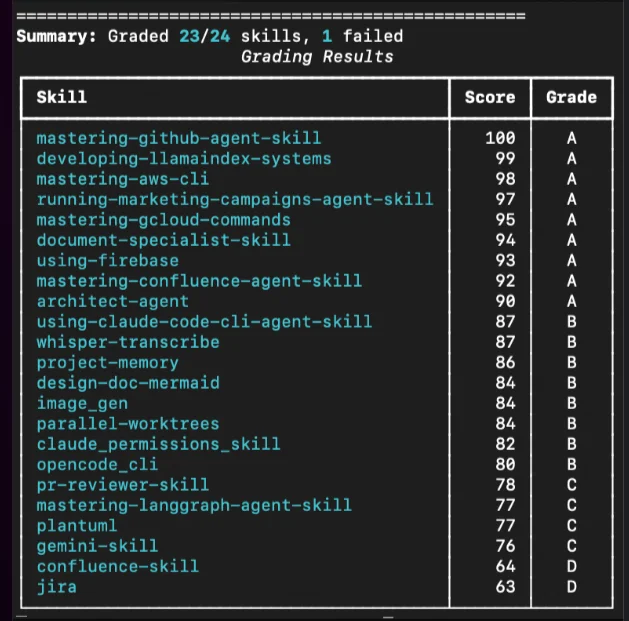Click the Score column header
The height and width of the screenshot is (621, 629).
490,97
